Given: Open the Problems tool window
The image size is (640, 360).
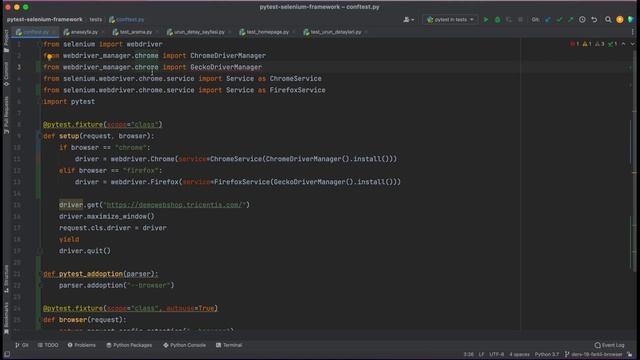Looking at the screenshot, I should (x=81, y=345).
